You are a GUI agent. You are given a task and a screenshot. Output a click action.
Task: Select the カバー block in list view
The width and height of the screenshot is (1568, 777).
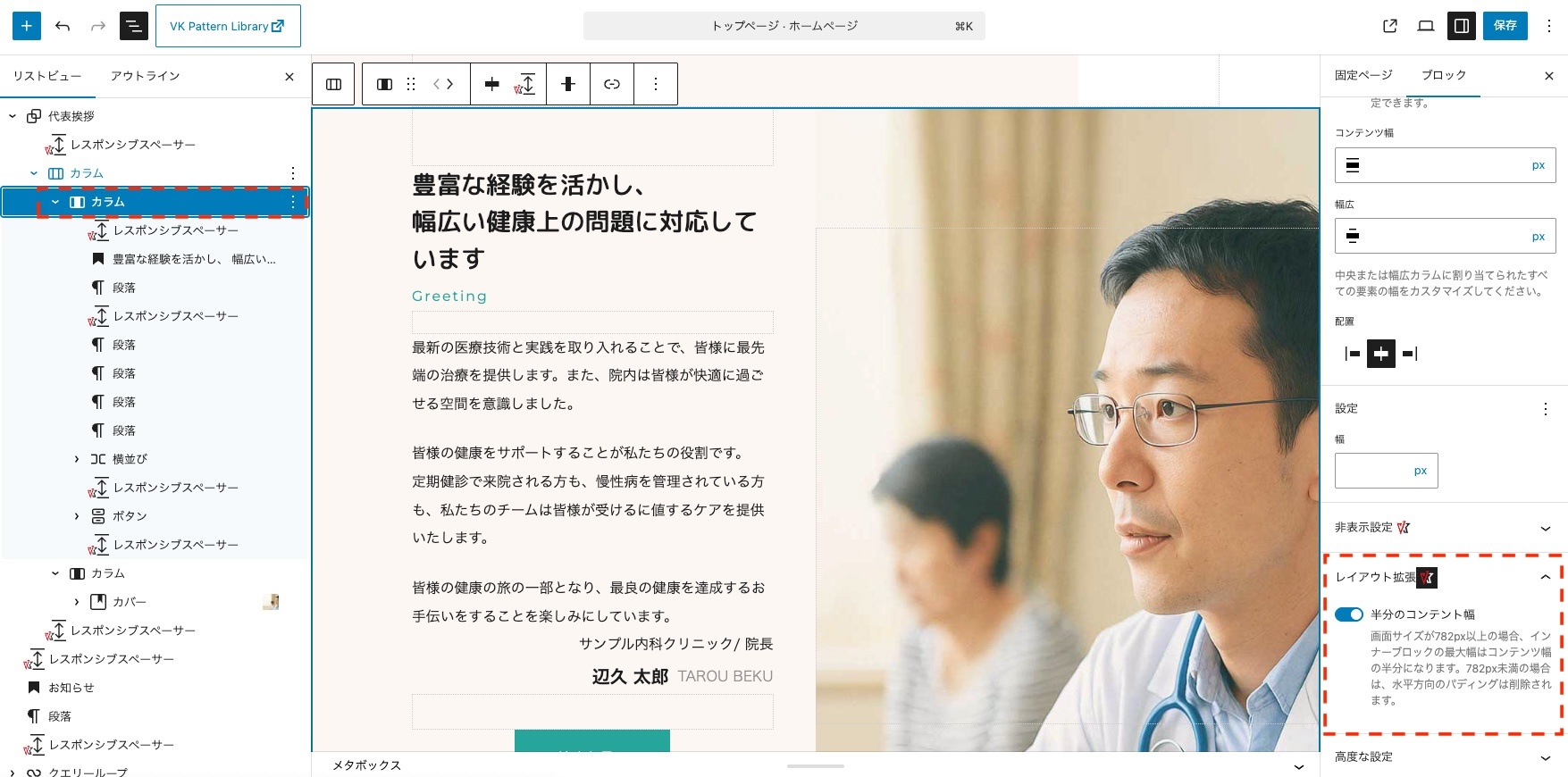tap(130, 602)
